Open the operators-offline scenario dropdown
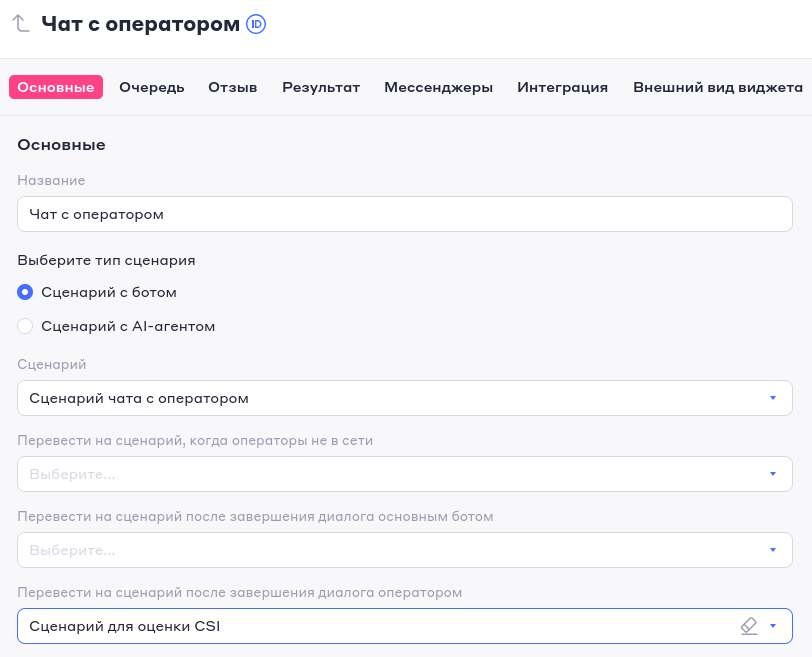The height and width of the screenshot is (657, 812). (x=405, y=474)
